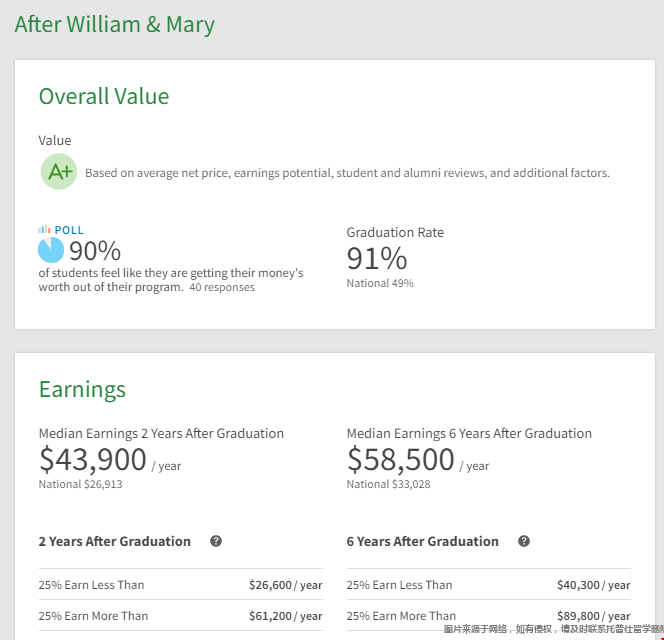Click the $26,600 / year earnings row value
This screenshot has height=640, width=664.
[x=285, y=585]
